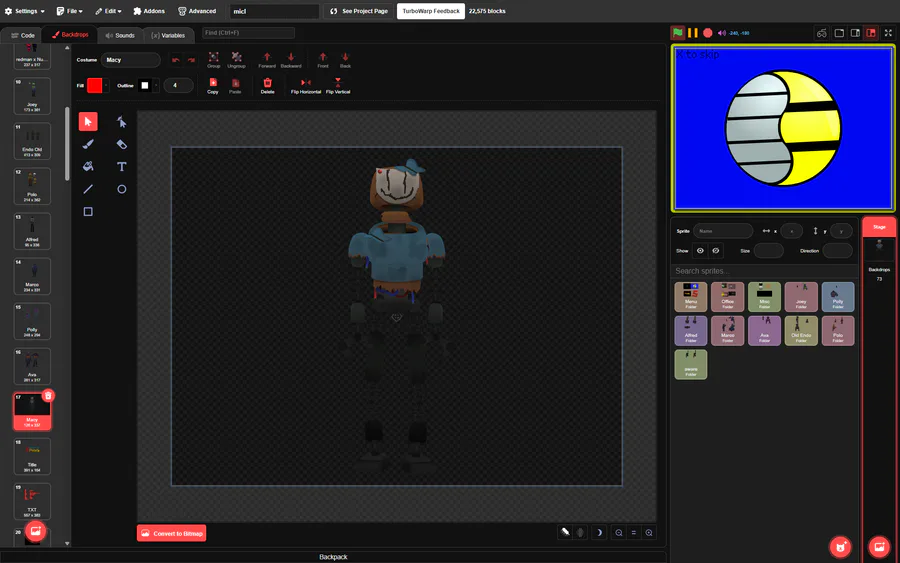Focus the Find (Ctrl+F) box

[x=249, y=33]
